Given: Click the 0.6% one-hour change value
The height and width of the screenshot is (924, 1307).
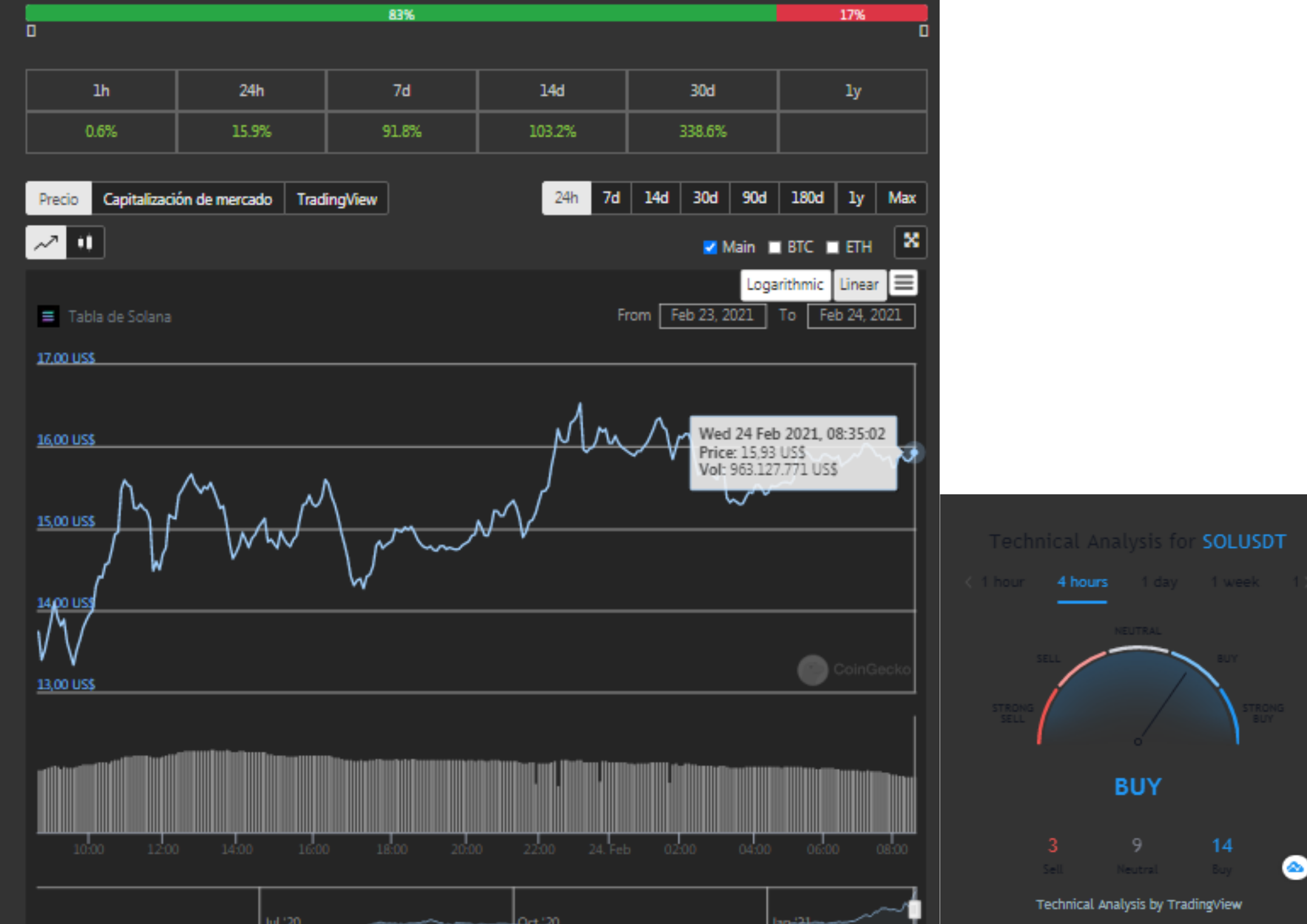Looking at the screenshot, I should click(101, 132).
